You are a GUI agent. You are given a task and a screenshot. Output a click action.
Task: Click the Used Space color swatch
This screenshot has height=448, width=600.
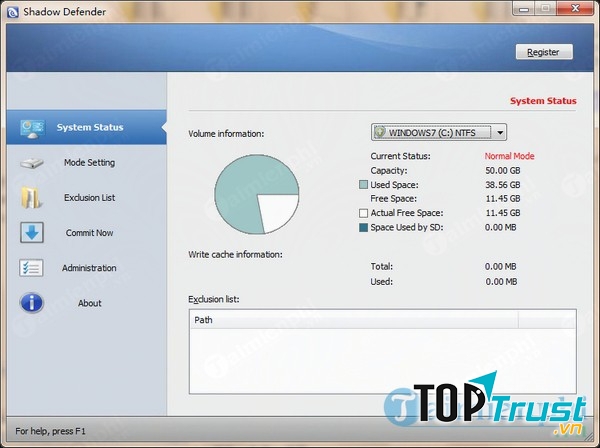click(363, 185)
